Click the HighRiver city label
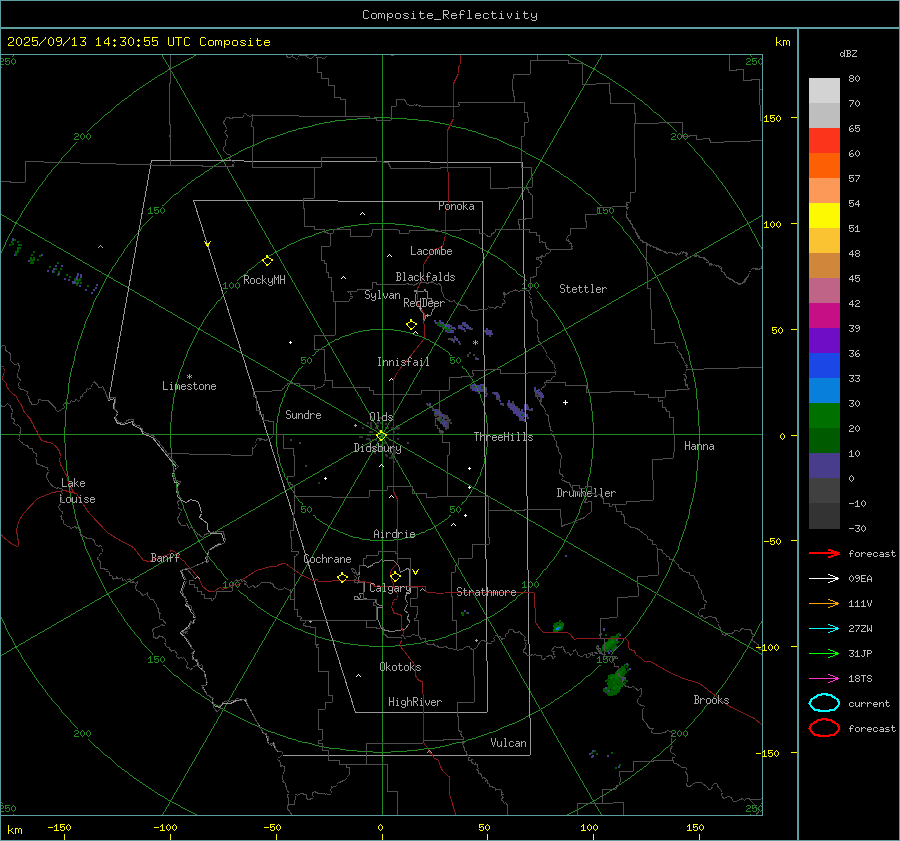The image size is (900, 841). tap(415, 702)
